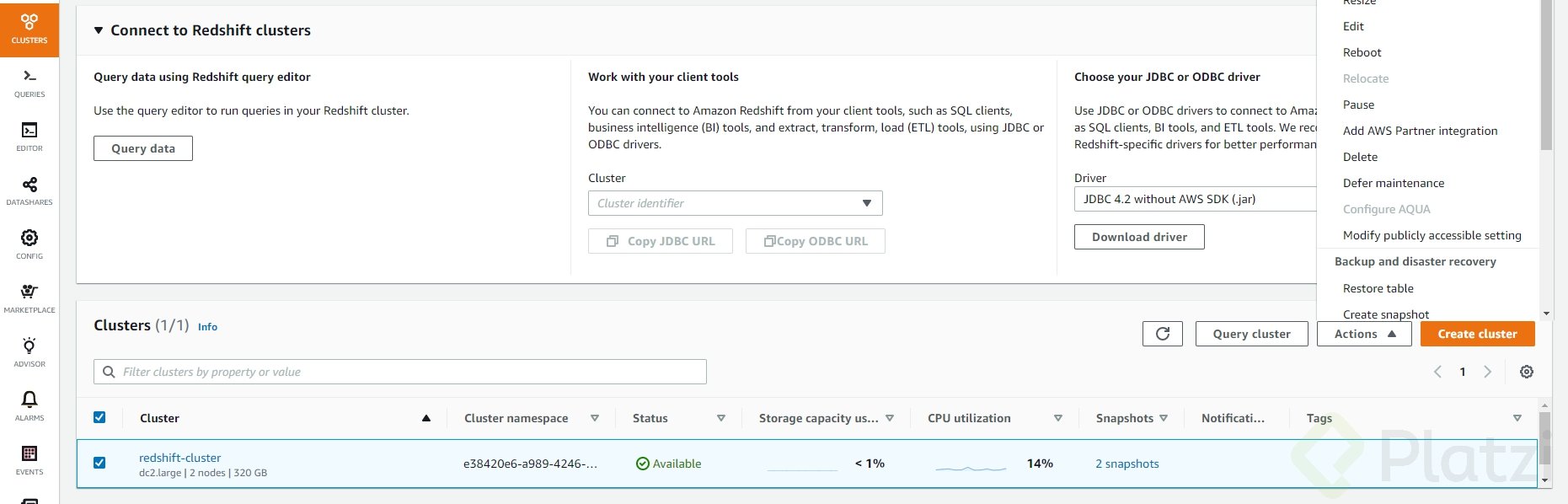The width and height of the screenshot is (1568, 504).
Task: Go to Datashares in the sidebar
Action: (x=29, y=190)
